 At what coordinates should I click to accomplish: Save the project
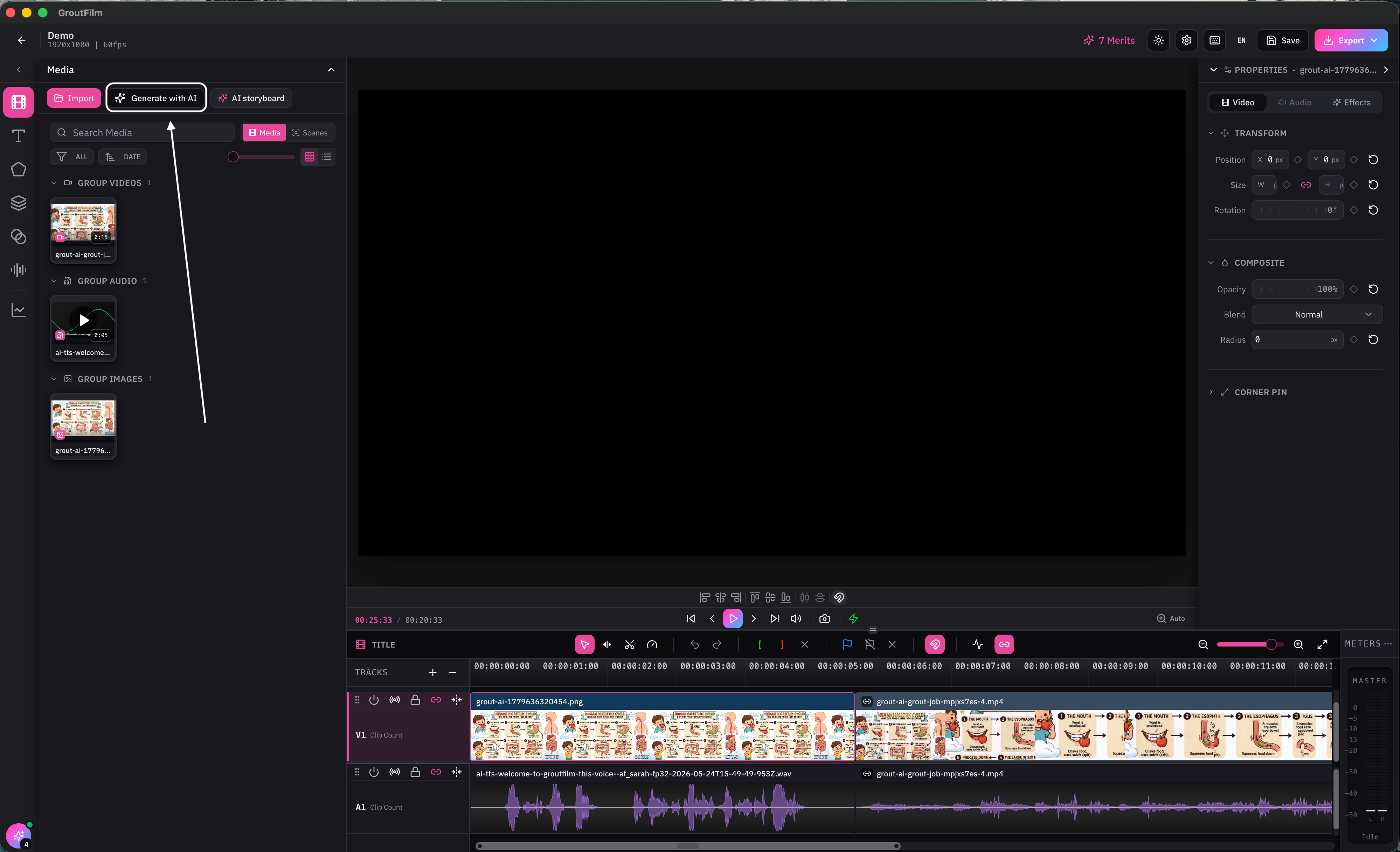point(1283,40)
